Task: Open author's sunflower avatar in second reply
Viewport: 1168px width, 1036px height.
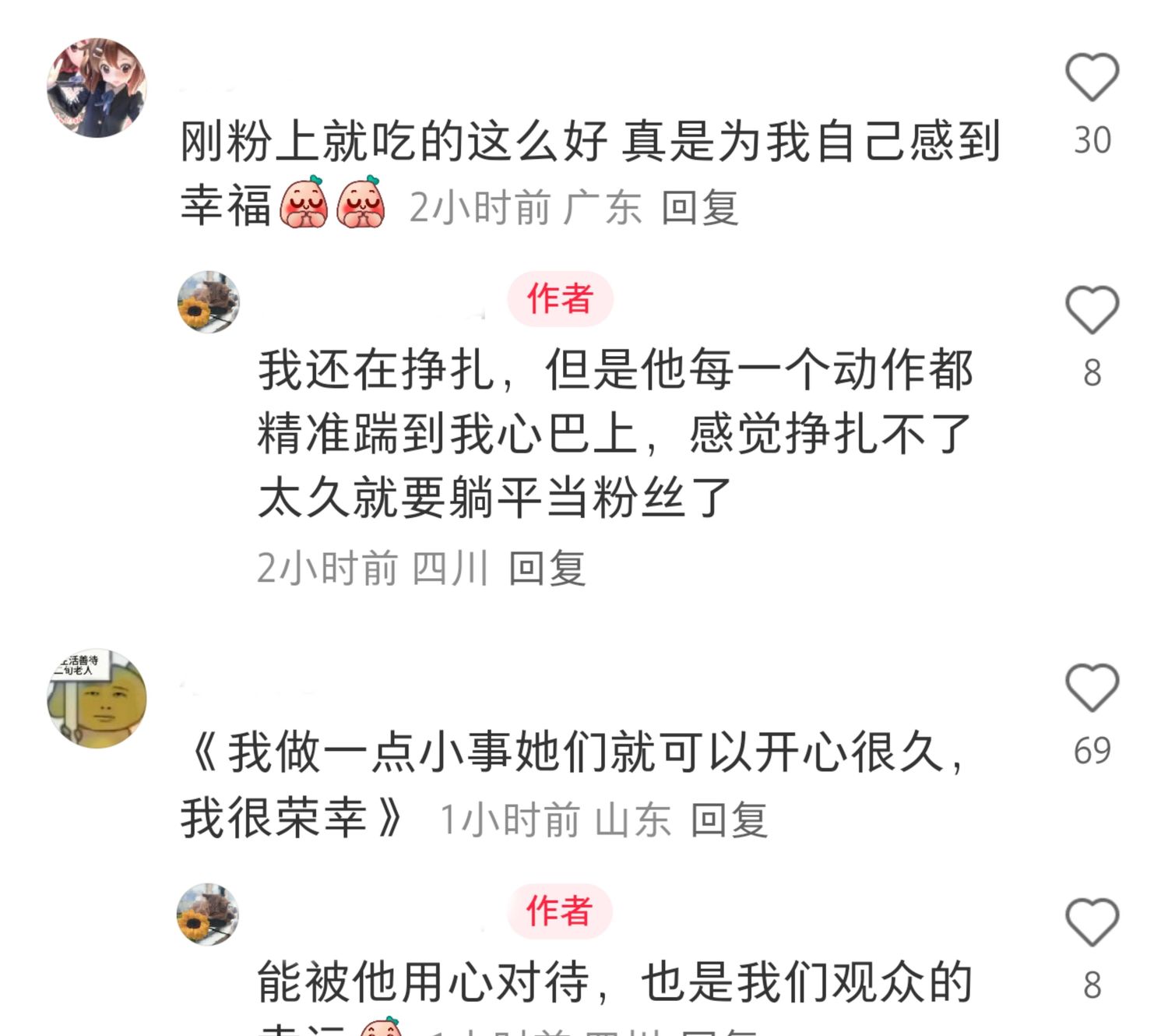Action: tap(208, 914)
